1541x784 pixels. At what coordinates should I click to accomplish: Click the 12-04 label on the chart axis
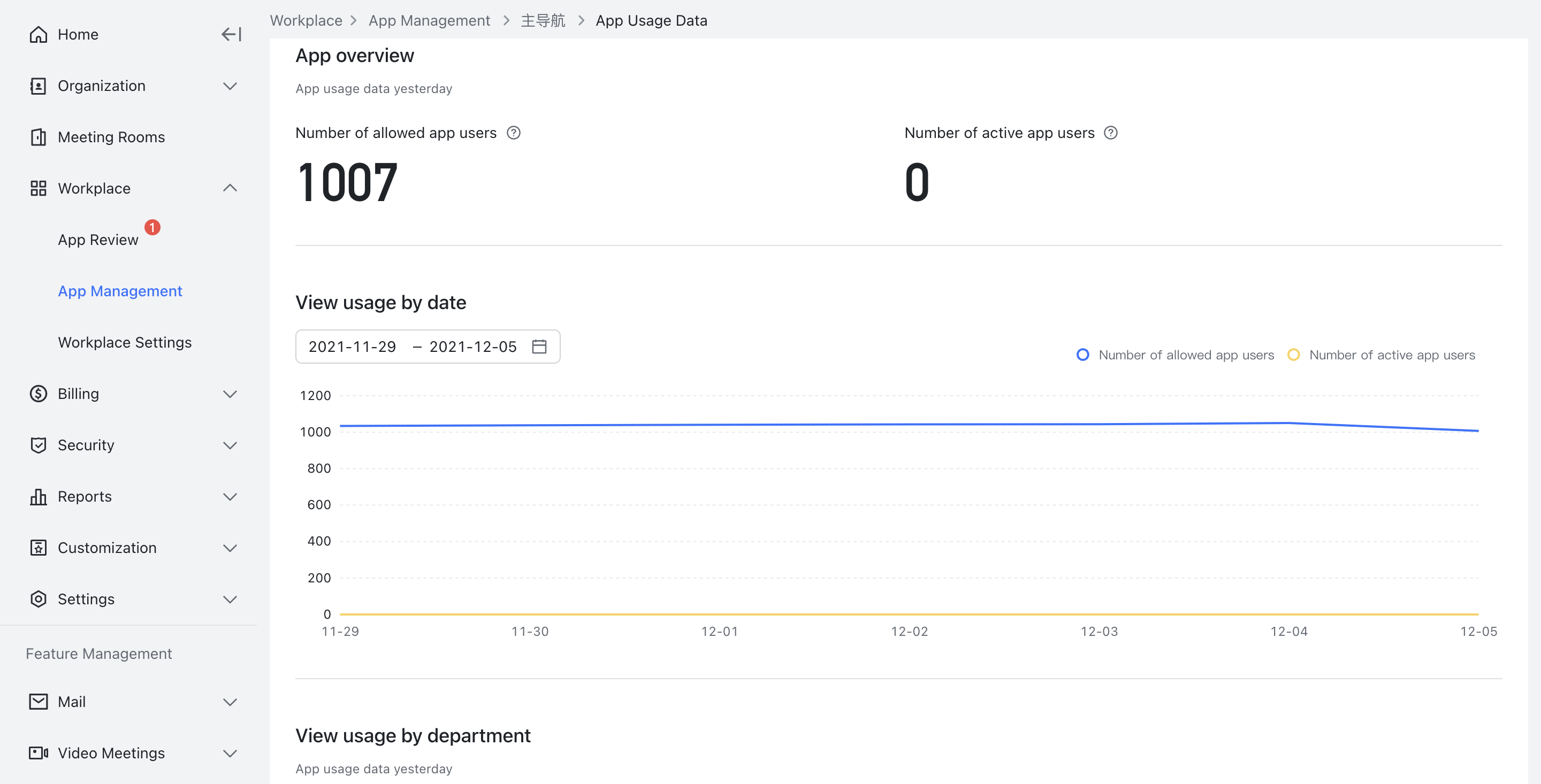[x=1288, y=632]
